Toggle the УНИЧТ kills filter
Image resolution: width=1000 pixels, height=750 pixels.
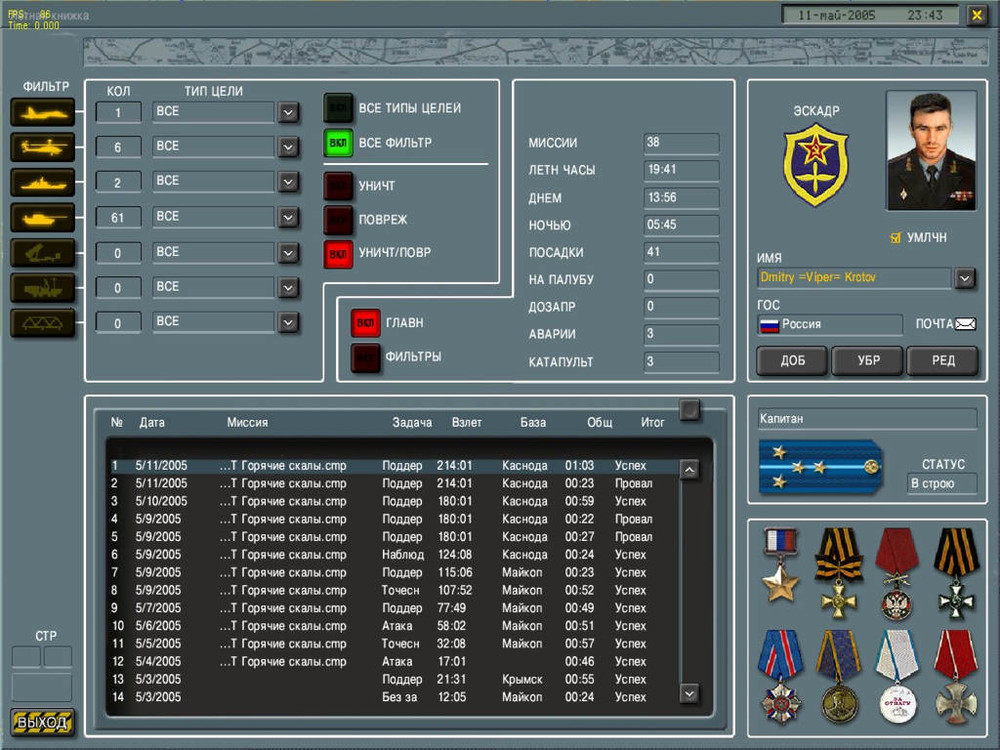point(337,187)
